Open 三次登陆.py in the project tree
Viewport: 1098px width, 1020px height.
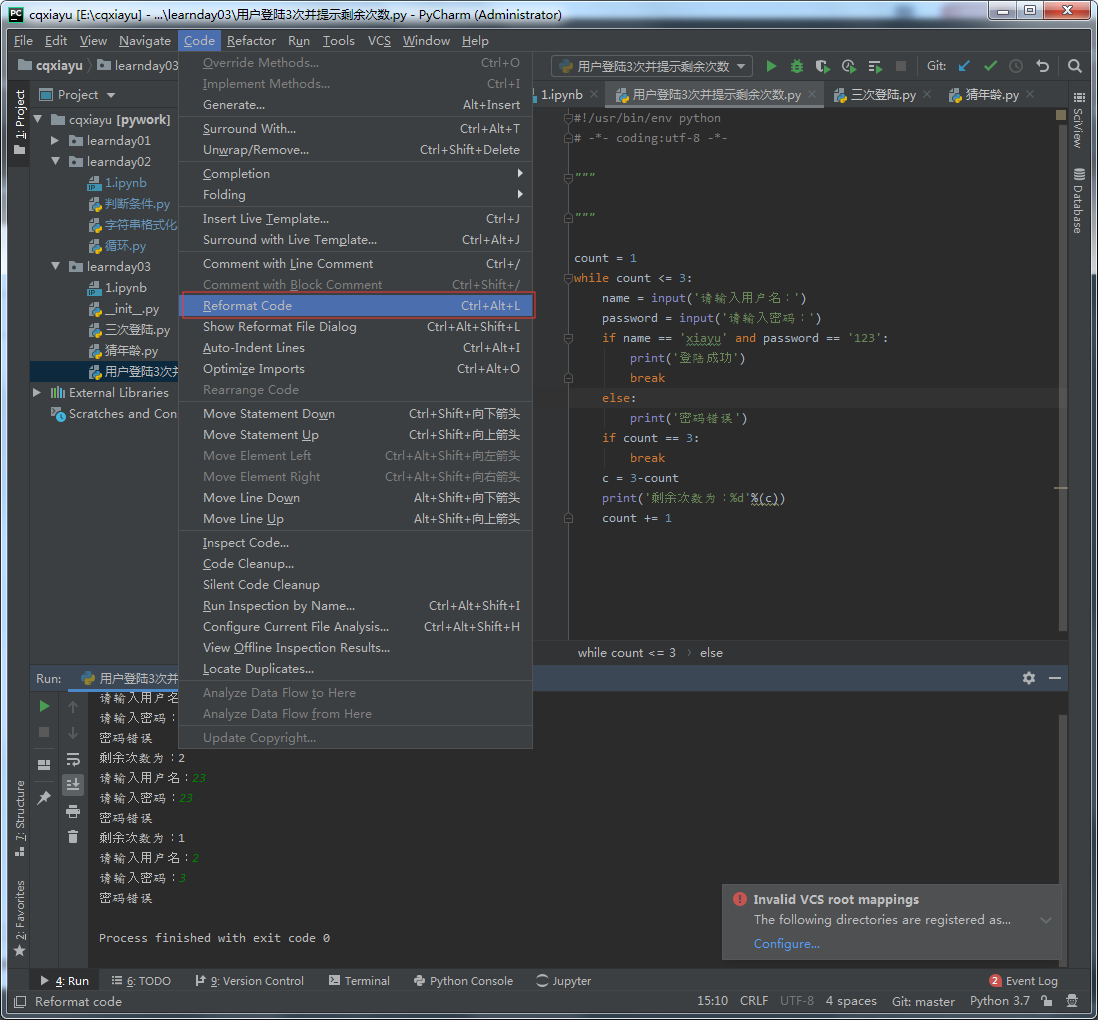click(137, 330)
